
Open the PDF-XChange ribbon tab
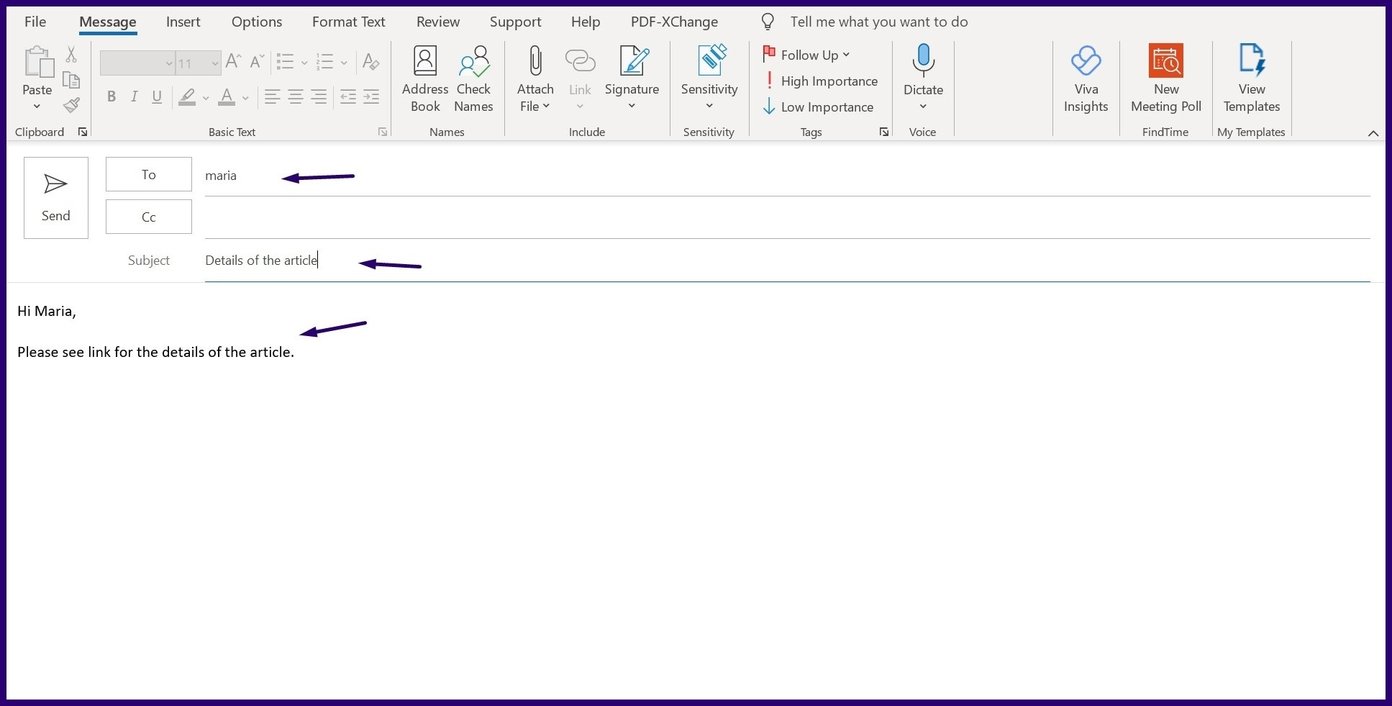pyautogui.click(x=673, y=21)
